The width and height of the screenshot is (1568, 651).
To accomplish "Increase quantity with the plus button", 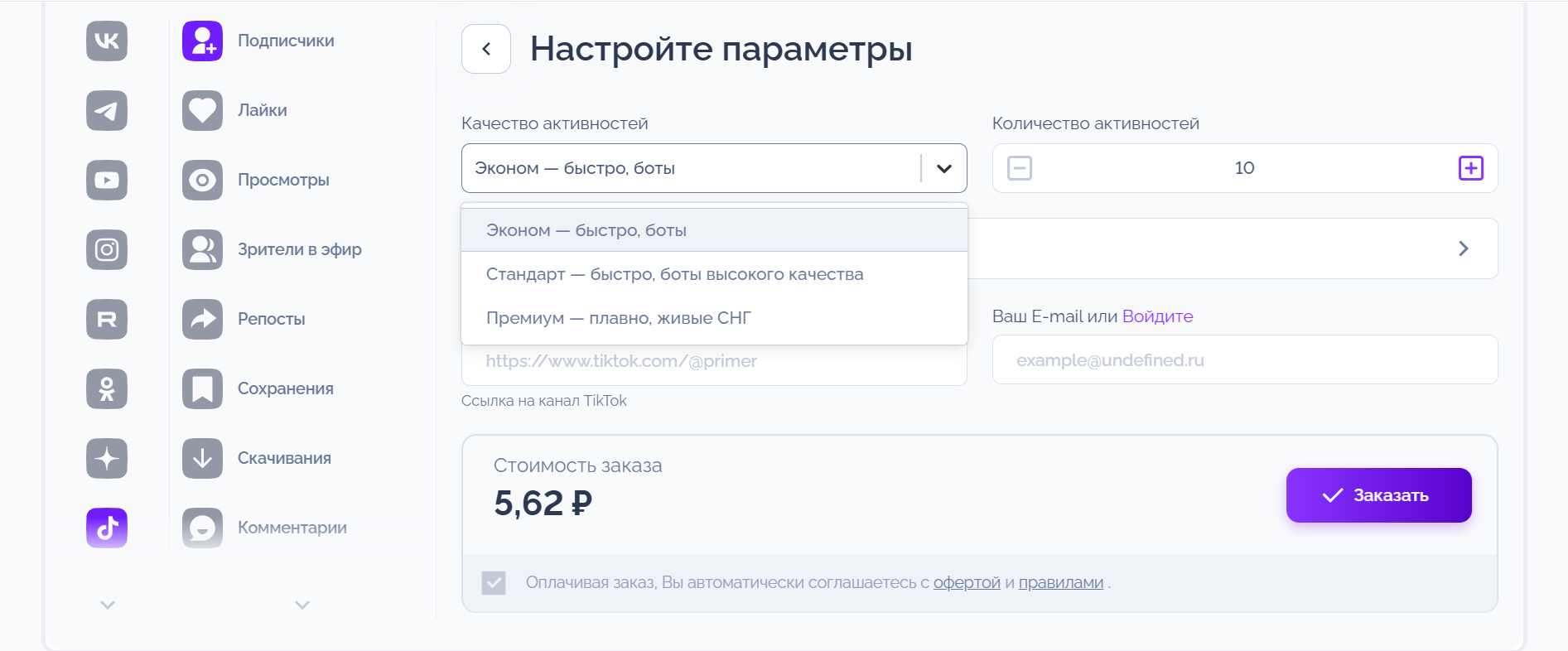I will [1471, 168].
